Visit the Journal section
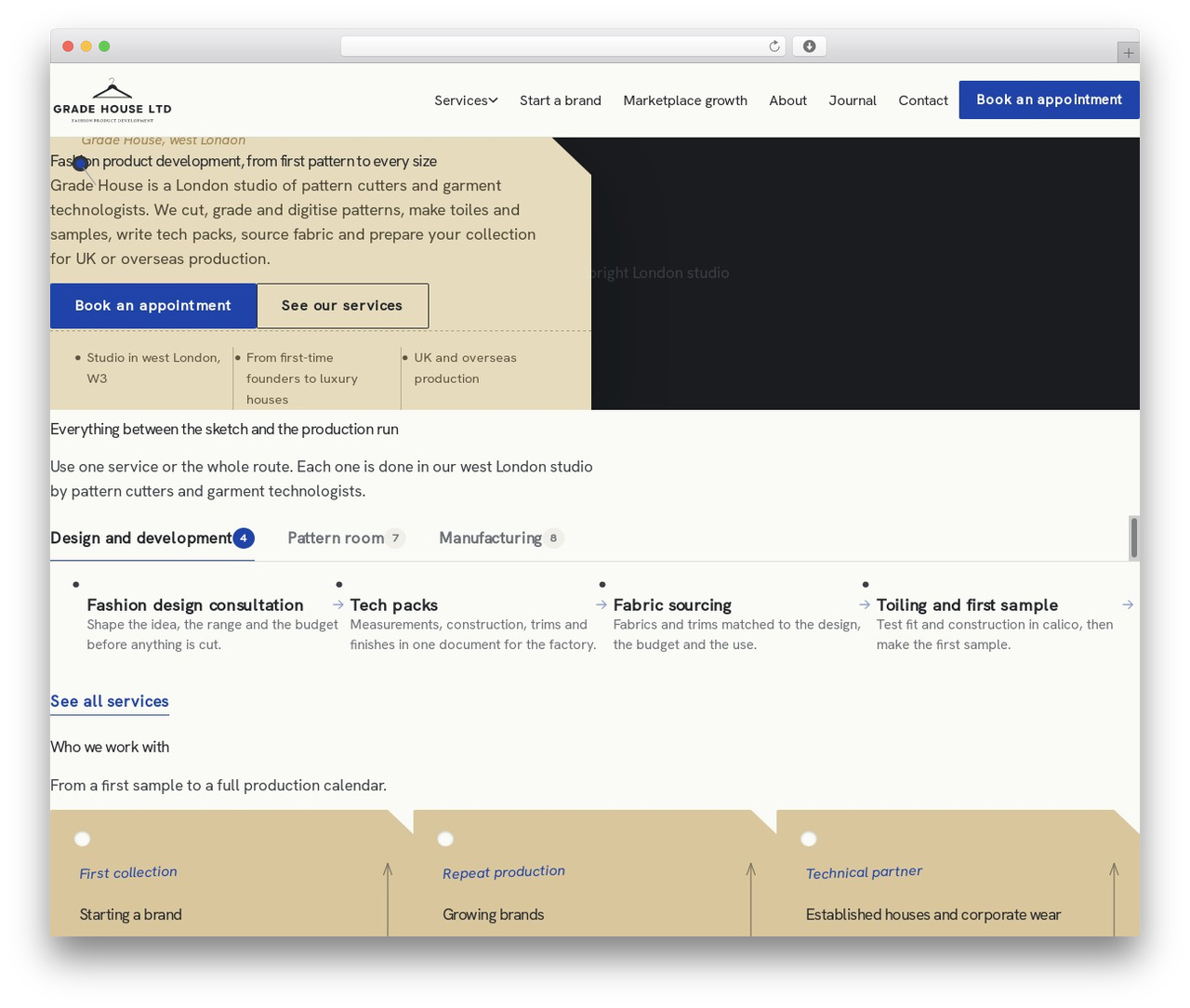1190x1008 pixels. pyautogui.click(x=853, y=100)
